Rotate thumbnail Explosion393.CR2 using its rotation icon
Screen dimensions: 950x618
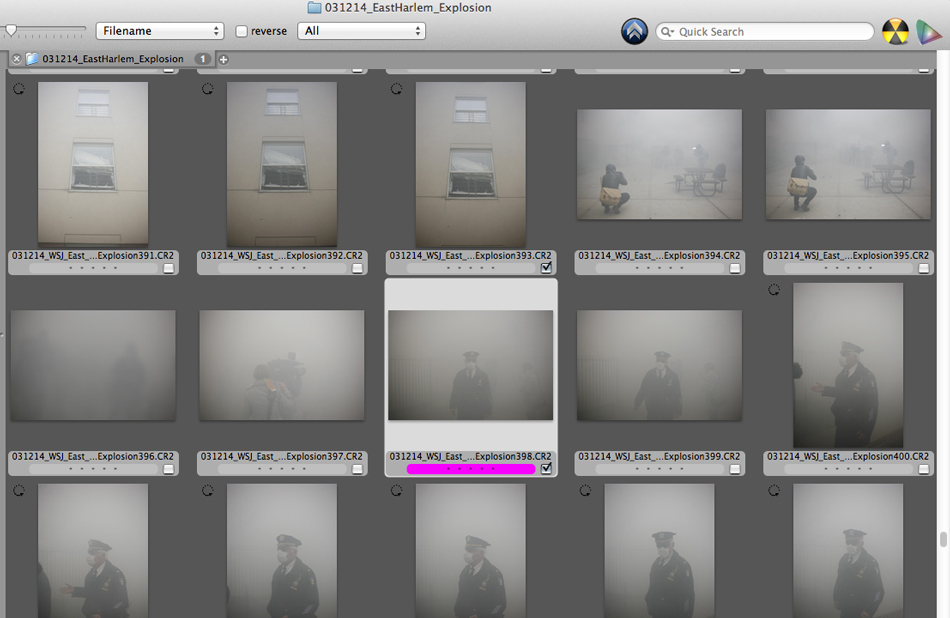coord(396,88)
